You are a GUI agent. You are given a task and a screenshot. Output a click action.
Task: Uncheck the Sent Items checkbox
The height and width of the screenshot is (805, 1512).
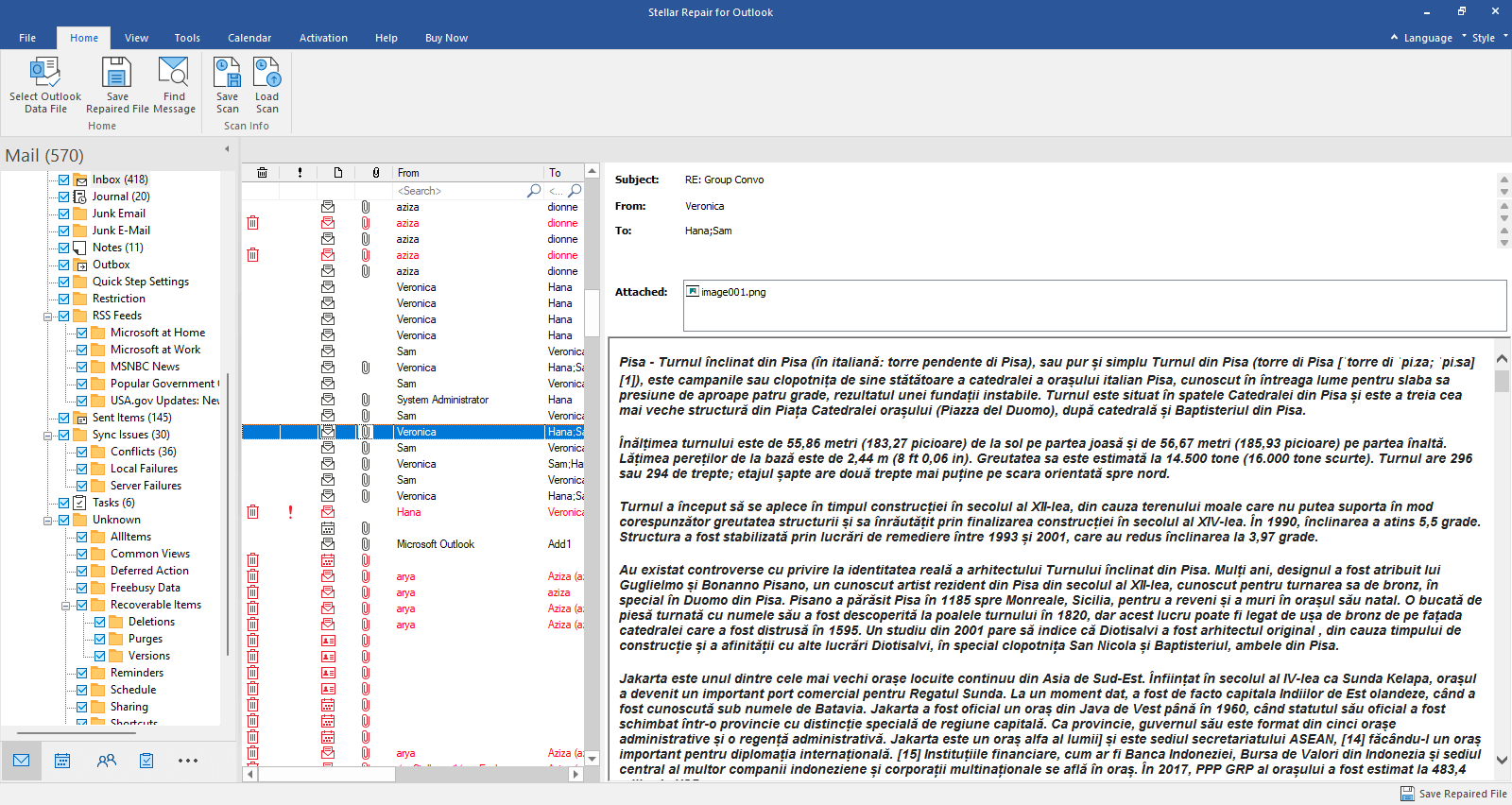click(63, 418)
